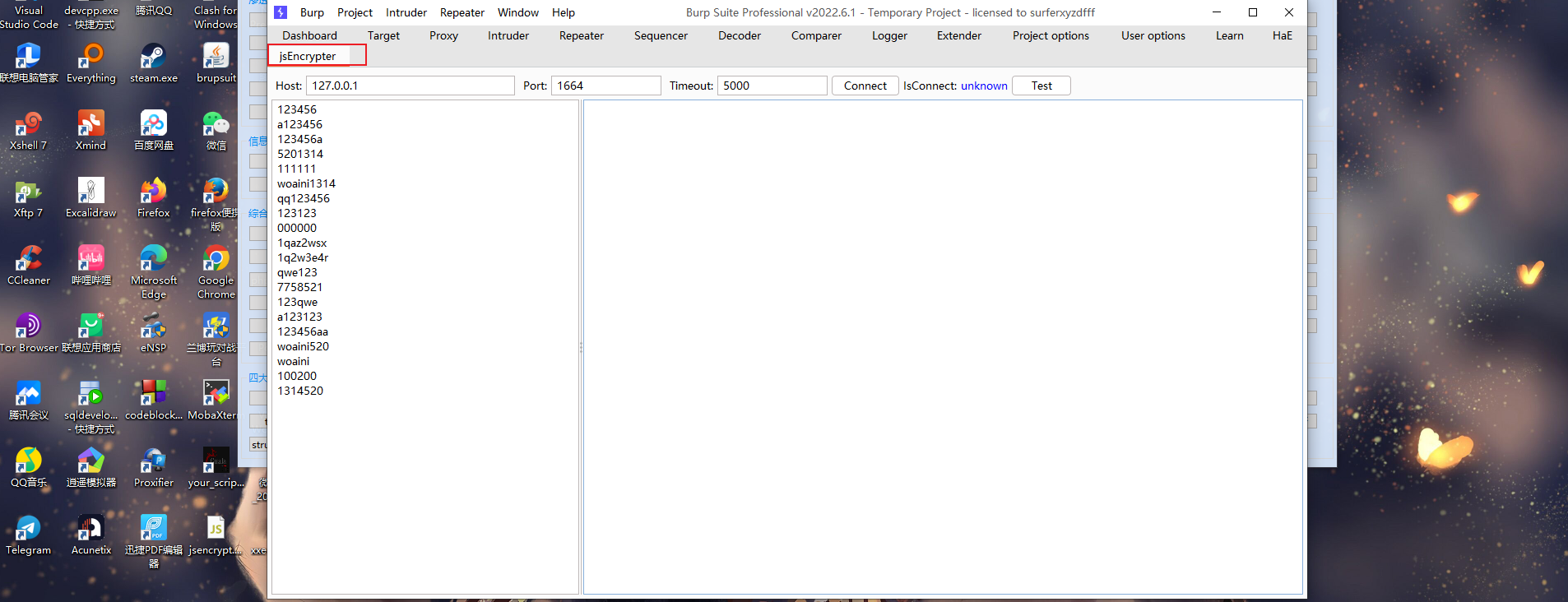Screen dimensions: 1568x602
Task: Switch to the Decoder tab
Action: 740,35
